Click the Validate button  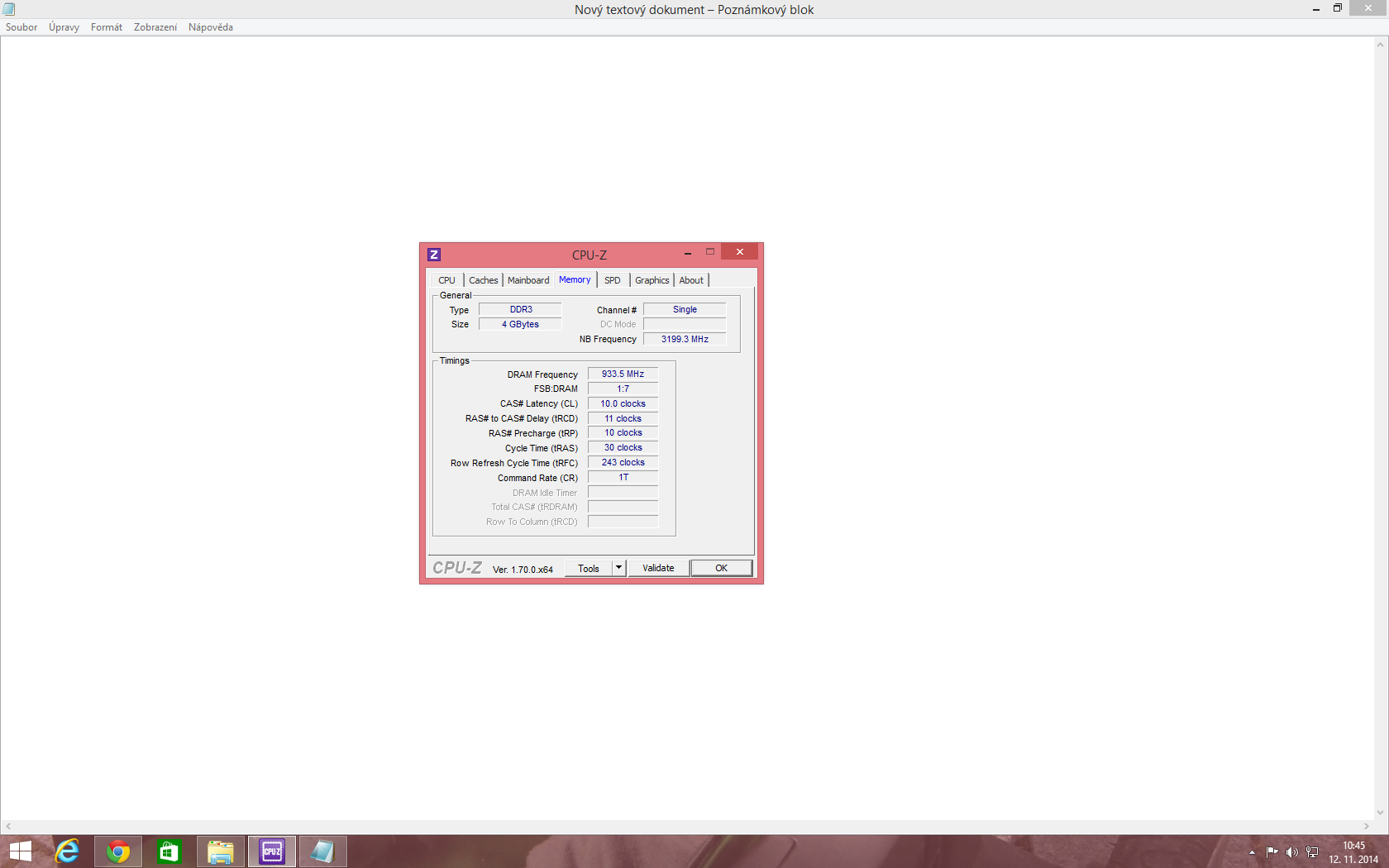(x=658, y=568)
